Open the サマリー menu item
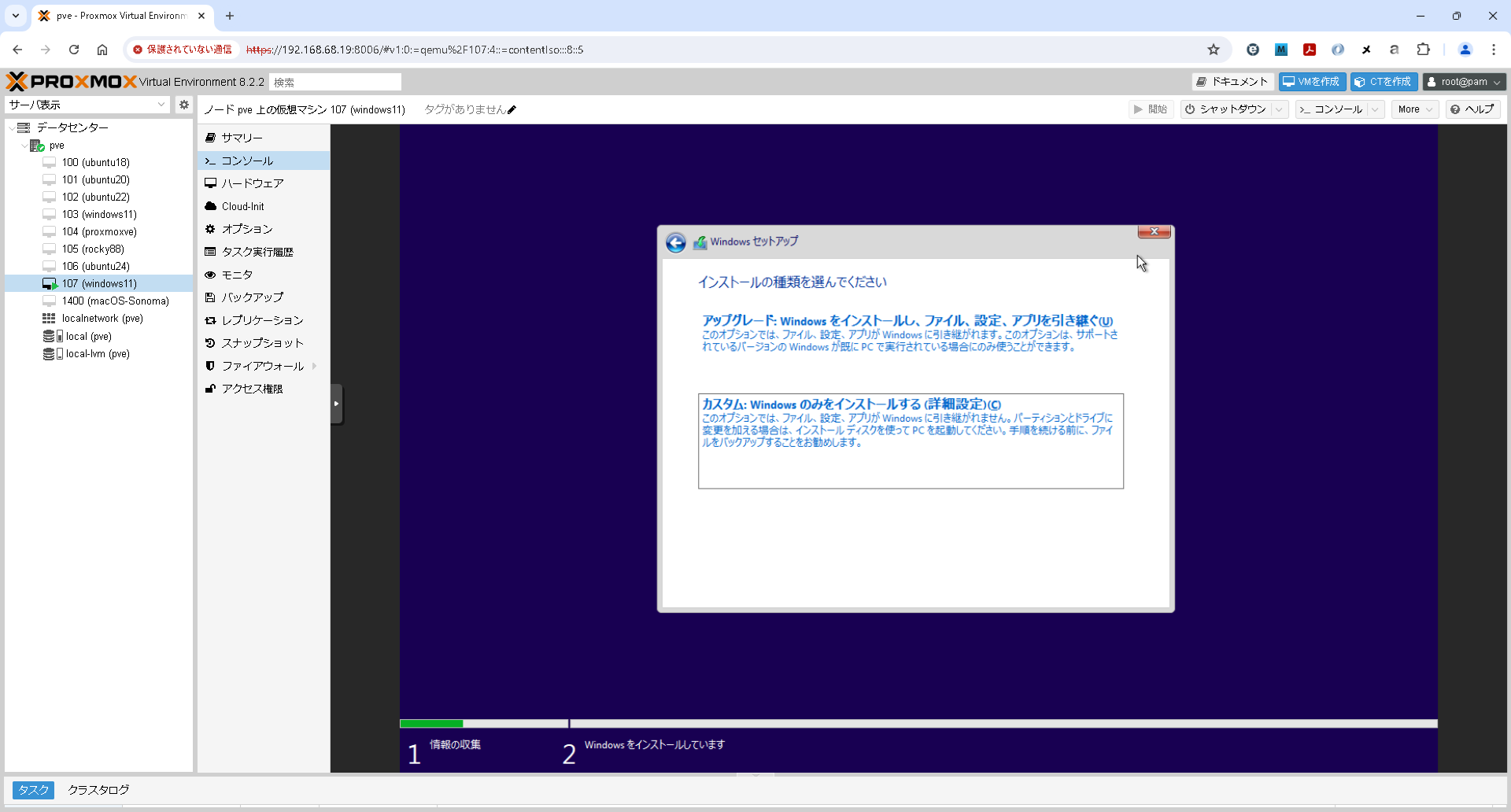This screenshot has width=1511, height=812. click(x=264, y=138)
